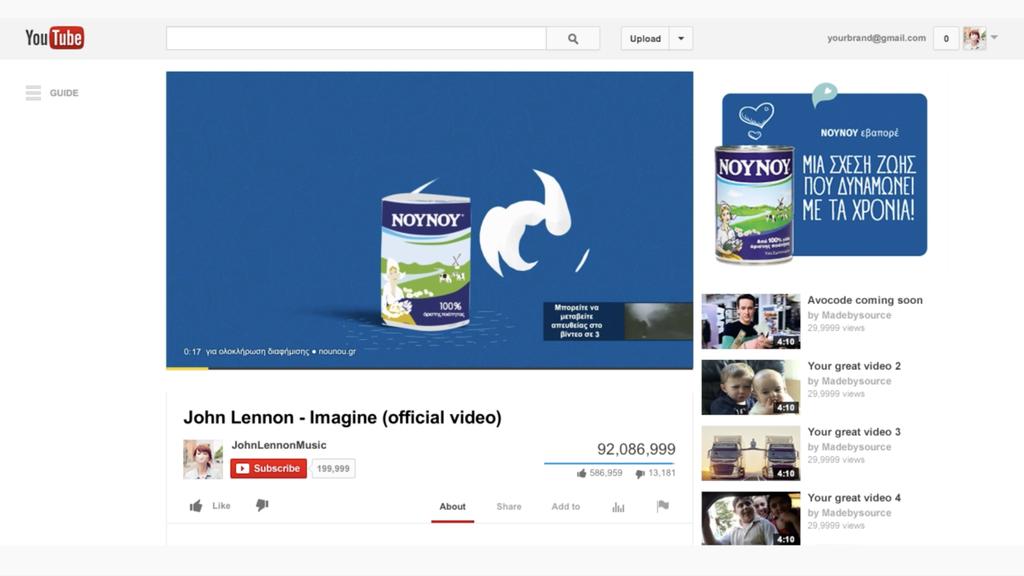The width and height of the screenshot is (1024, 576).
Task: Click the nounou.gr ad link text
Action: click(337, 351)
